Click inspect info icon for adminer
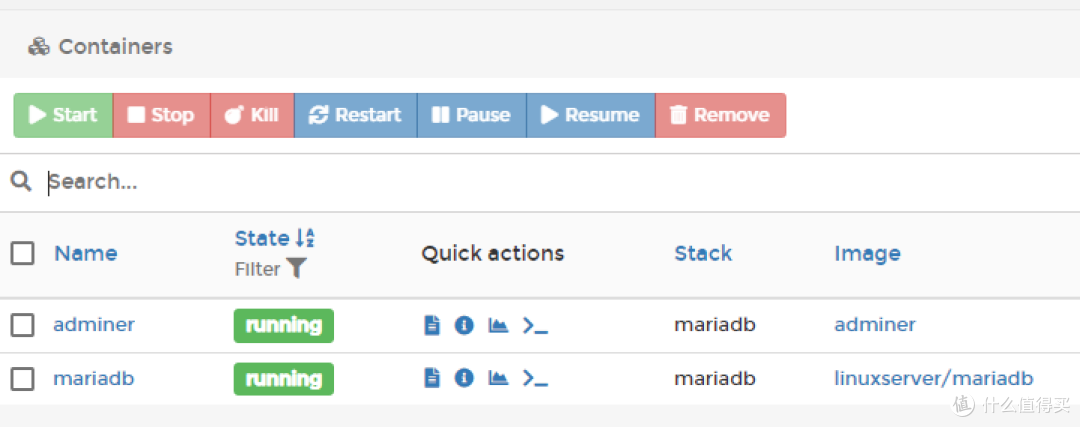This screenshot has width=1080, height=427. click(x=464, y=325)
